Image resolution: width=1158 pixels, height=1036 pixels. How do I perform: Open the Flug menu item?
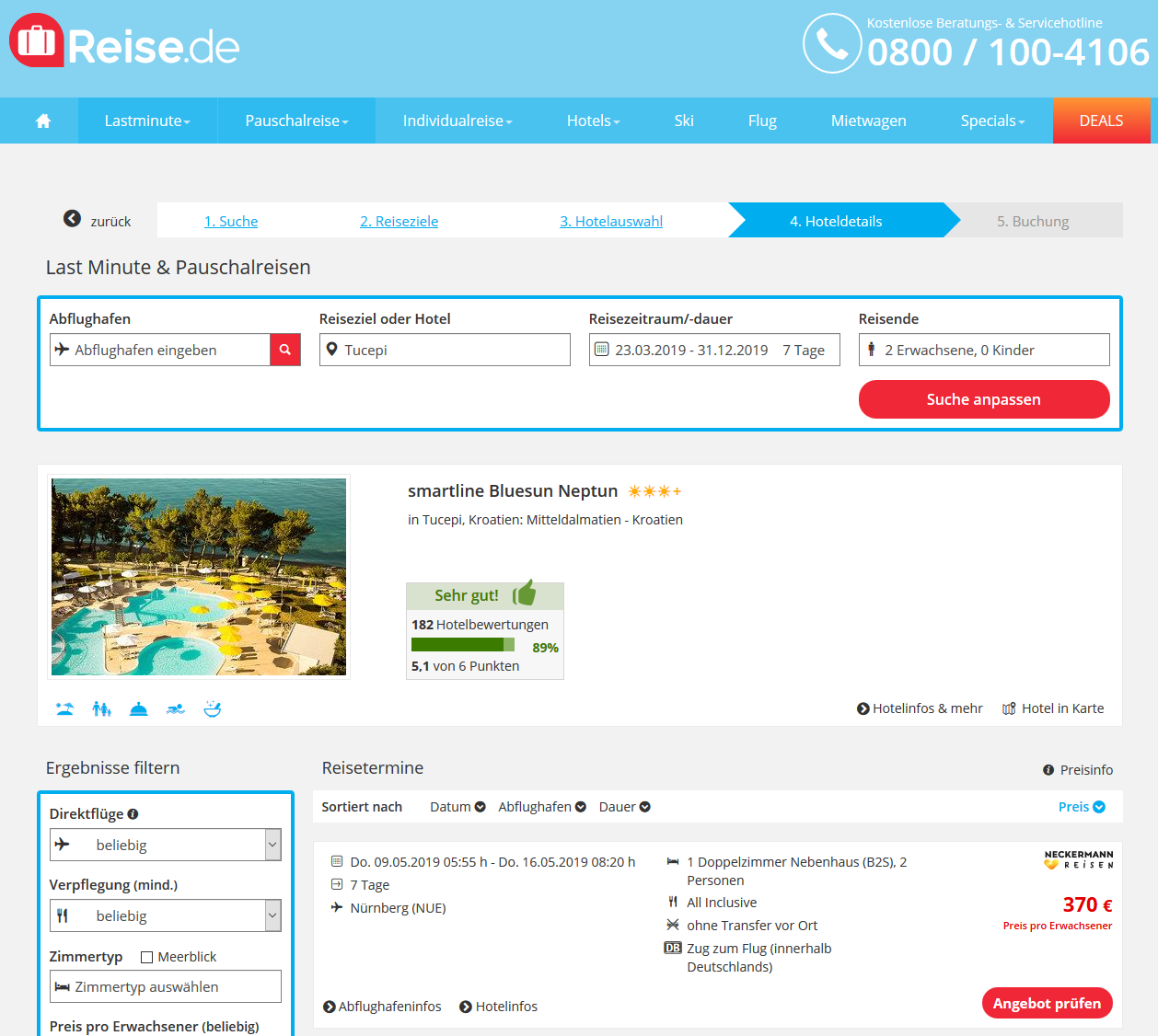click(762, 121)
